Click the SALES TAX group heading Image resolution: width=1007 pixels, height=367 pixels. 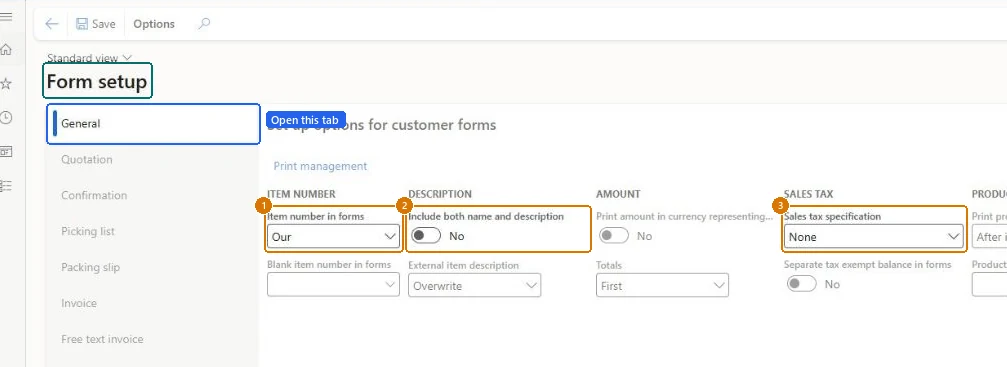pos(809,194)
